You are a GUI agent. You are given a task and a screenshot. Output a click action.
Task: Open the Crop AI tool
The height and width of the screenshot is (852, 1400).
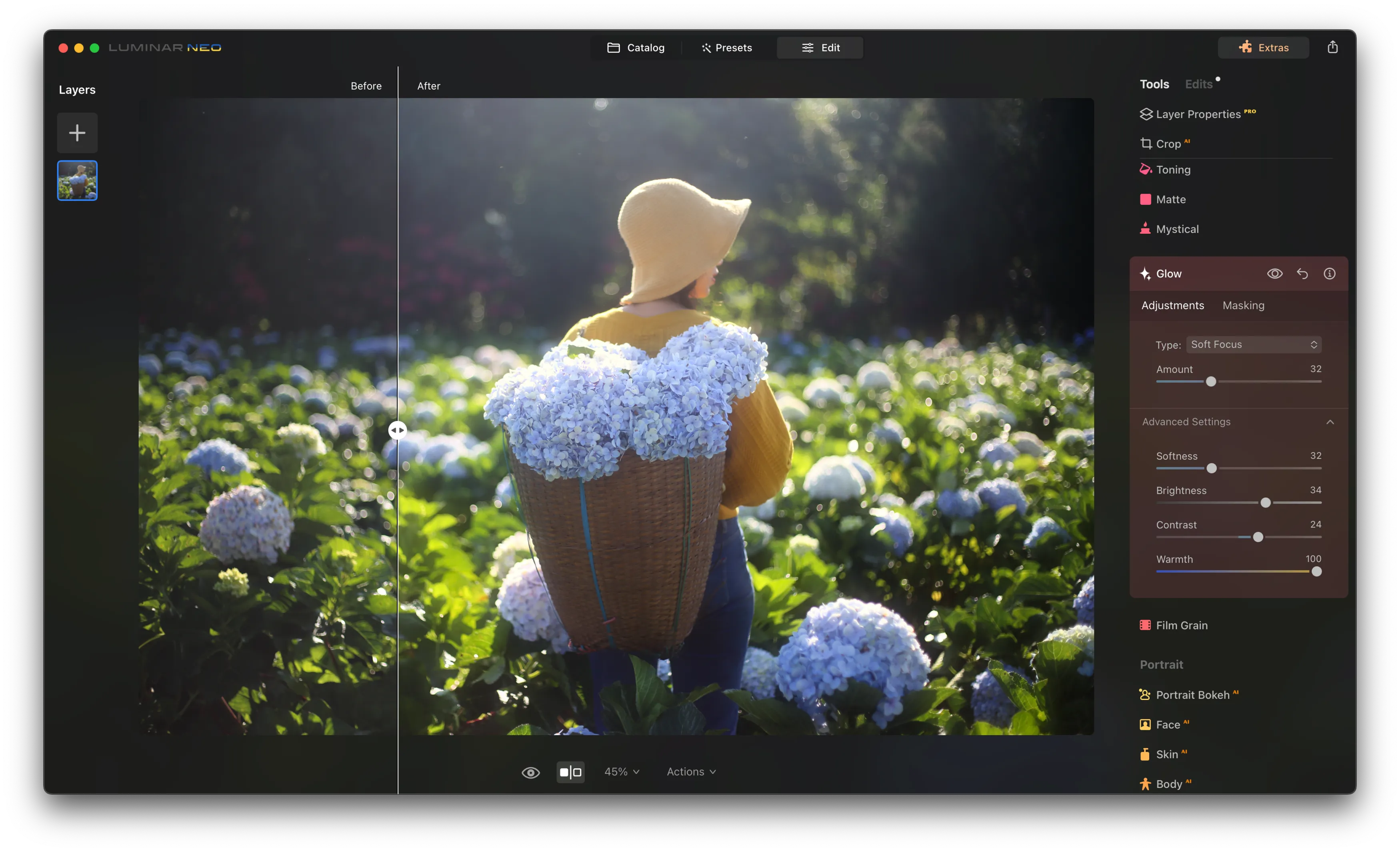(x=1167, y=144)
